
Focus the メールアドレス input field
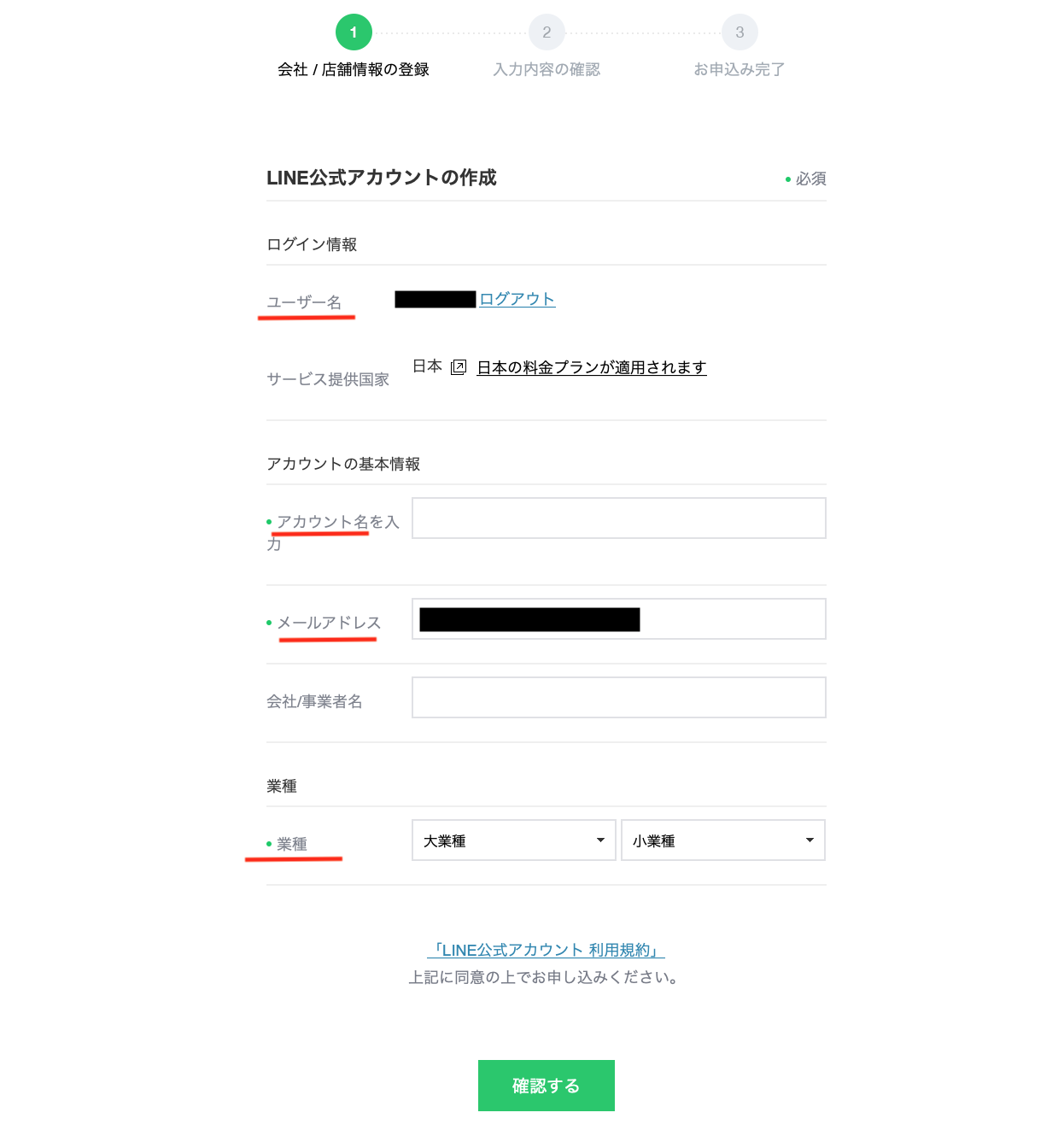pyautogui.click(x=619, y=619)
